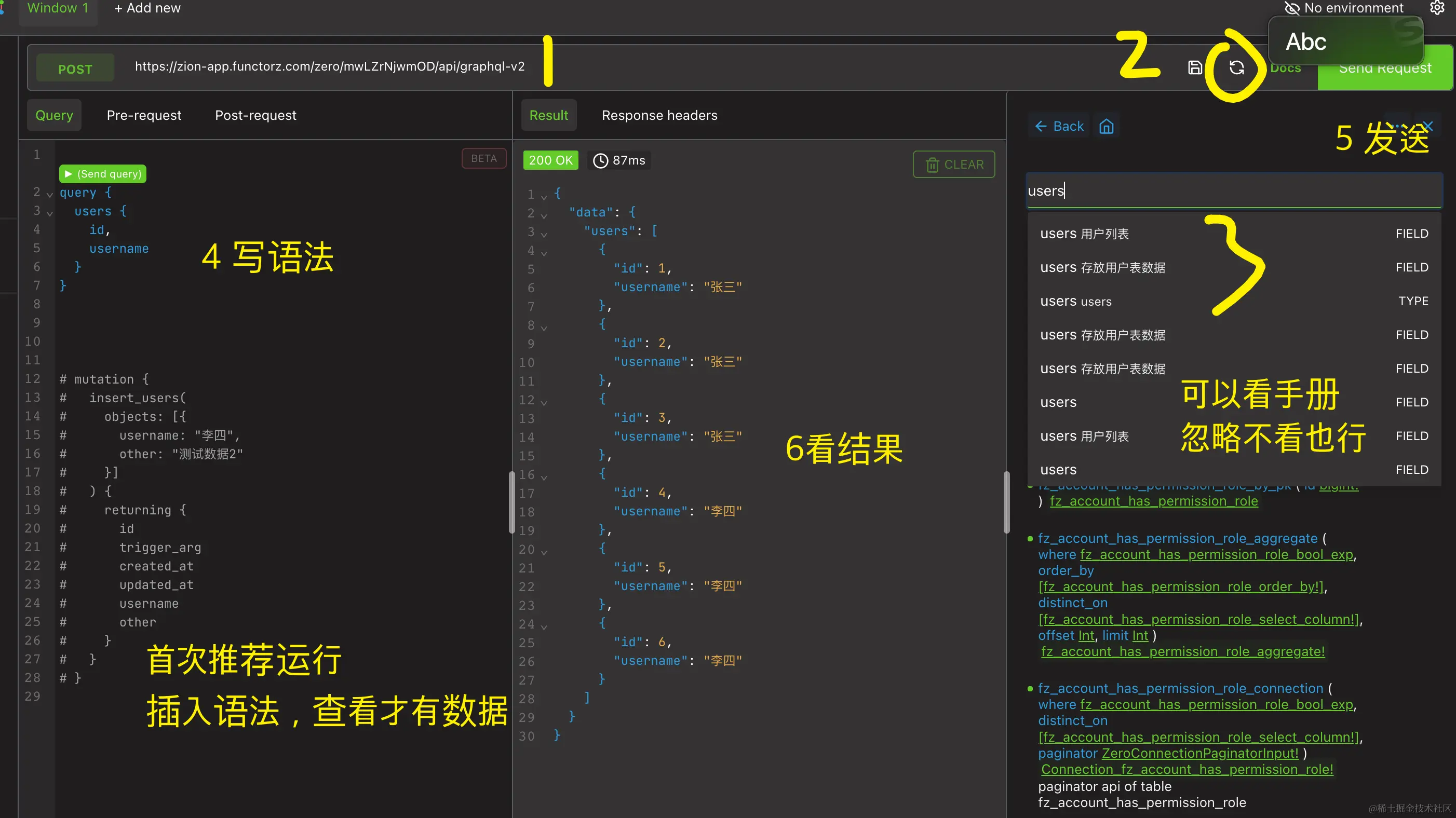The width and height of the screenshot is (1456, 818).
Task: Switch to the Window 1 tab
Action: click(58, 8)
